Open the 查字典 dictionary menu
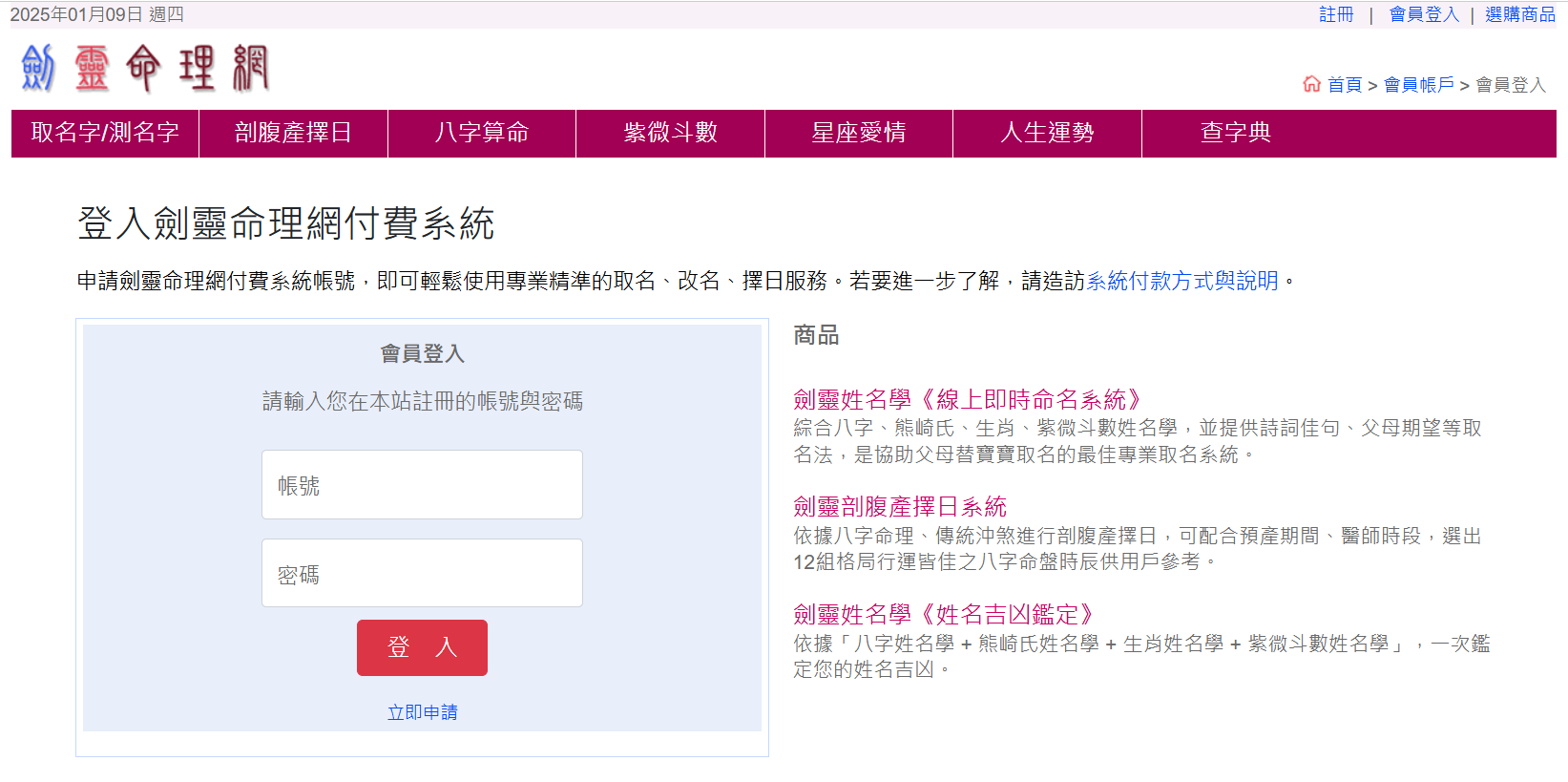Image resolution: width=1568 pixels, height=782 pixels. (1235, 133)
